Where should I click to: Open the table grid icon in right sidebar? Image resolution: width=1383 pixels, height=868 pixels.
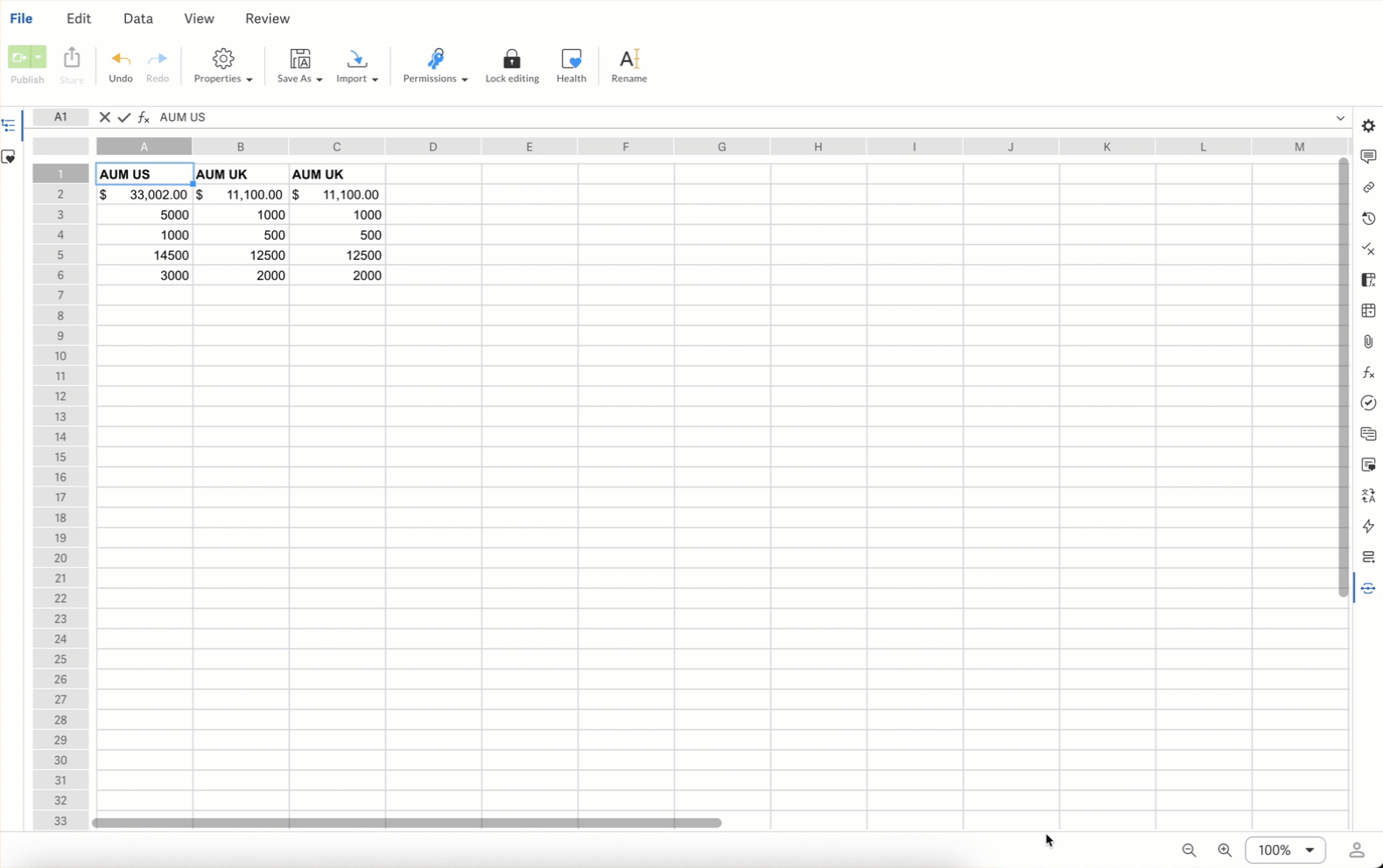(1369, 311)
